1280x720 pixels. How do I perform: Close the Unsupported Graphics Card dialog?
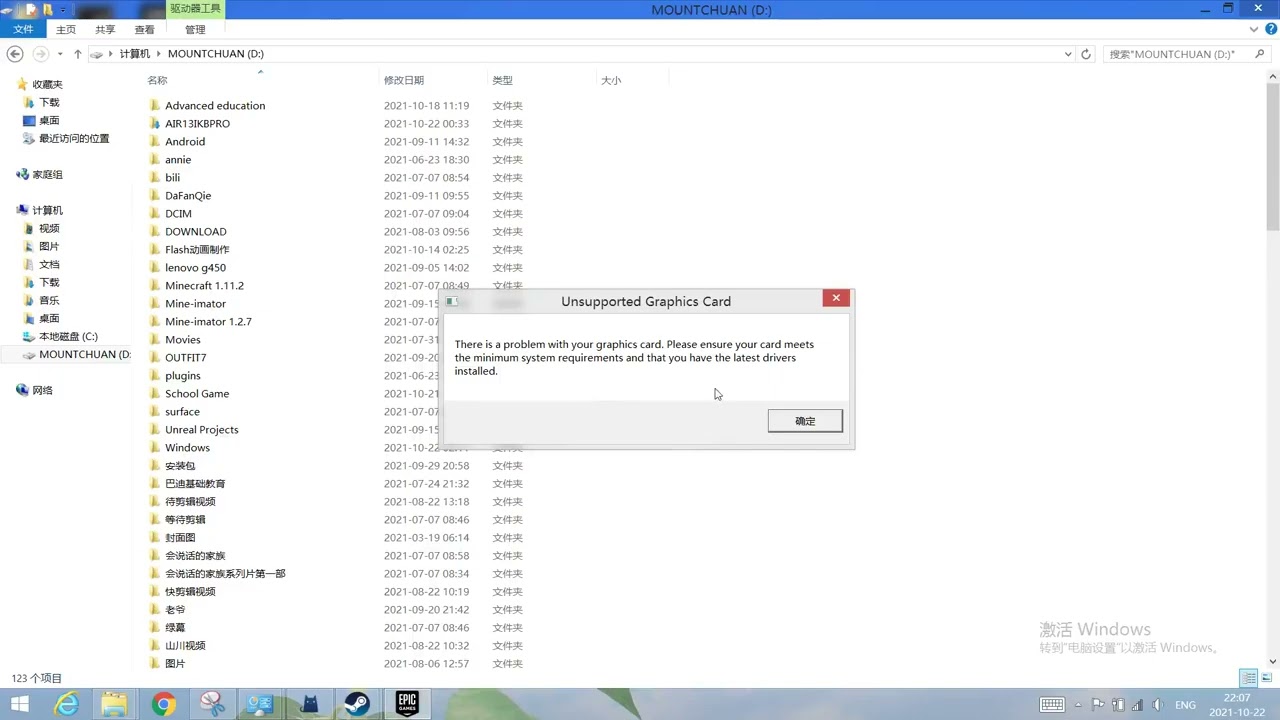(x=836, y=298)
